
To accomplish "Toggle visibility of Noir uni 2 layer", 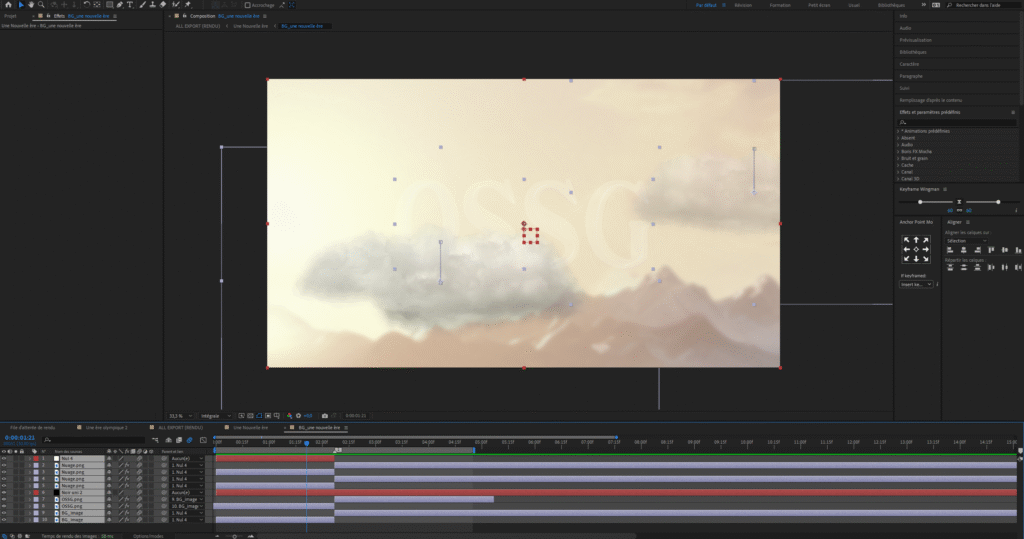I will coord(4,493).
